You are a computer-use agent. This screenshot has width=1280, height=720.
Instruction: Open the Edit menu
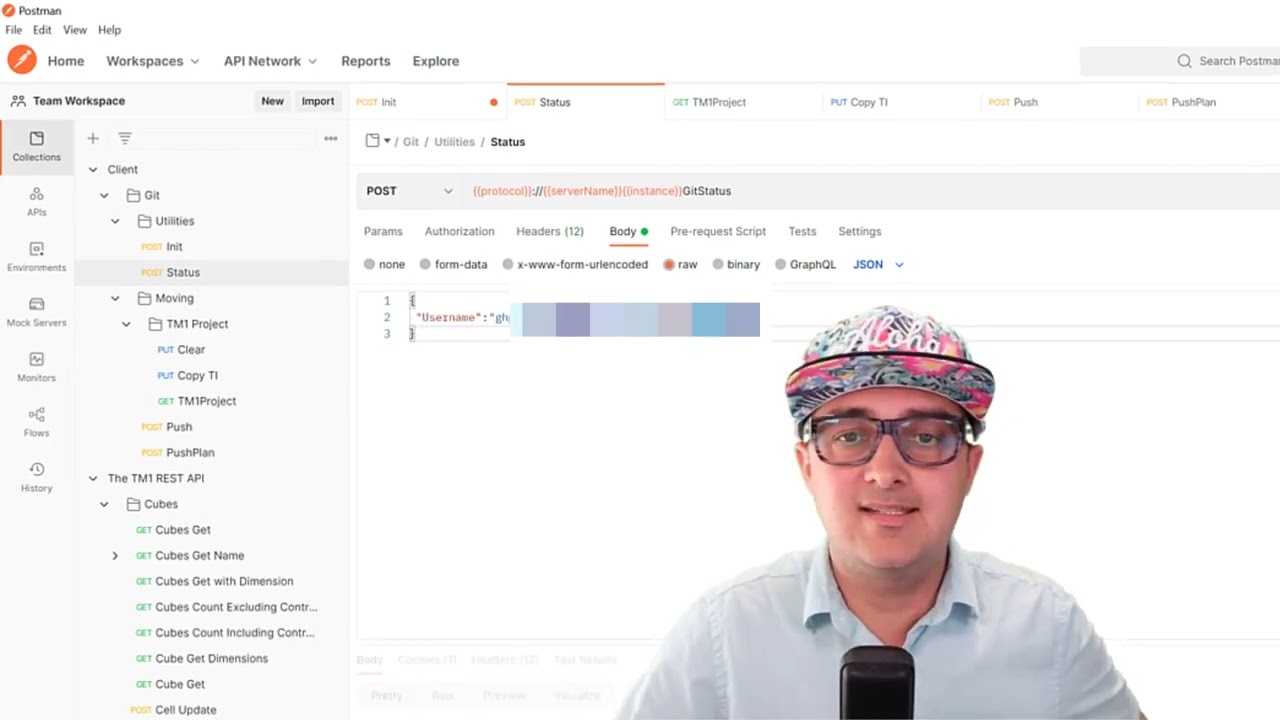click(x=42, y=30)
